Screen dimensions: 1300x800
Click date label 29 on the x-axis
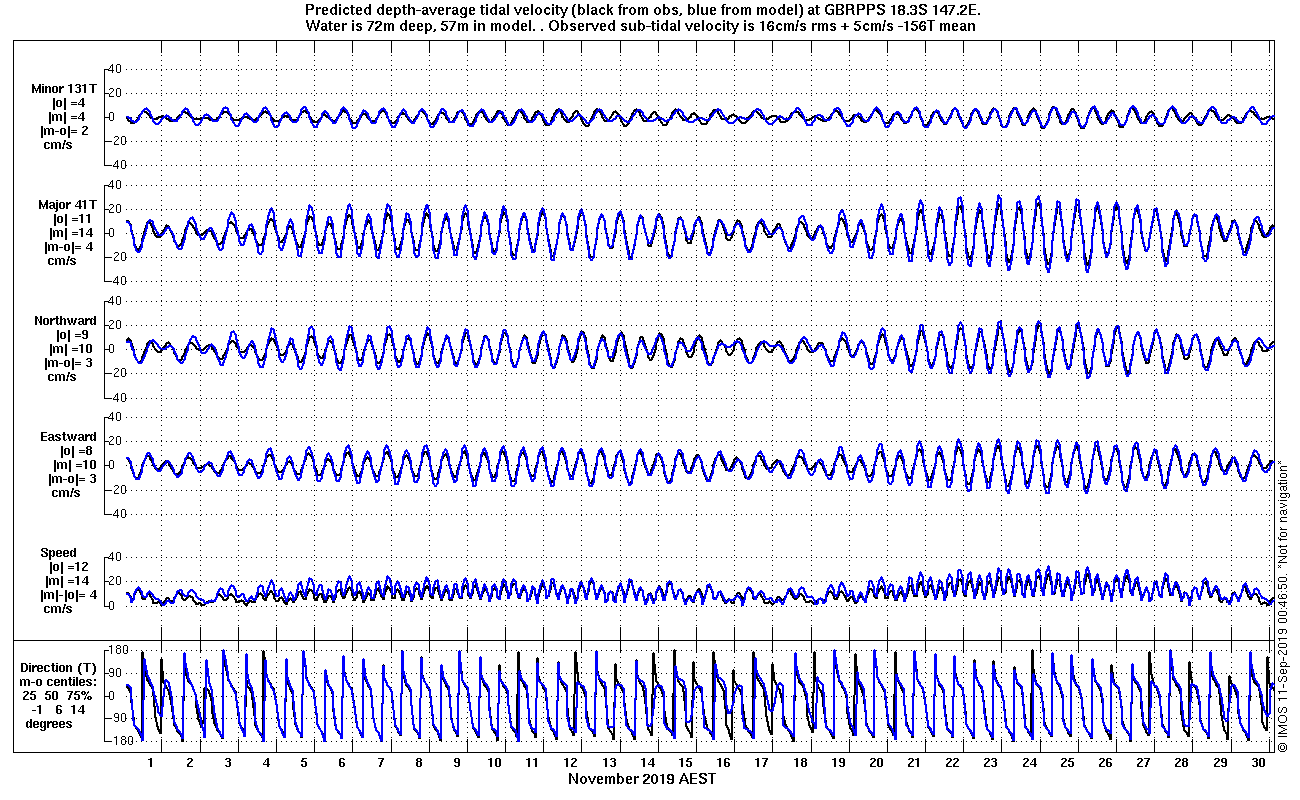pos(1220,762)
